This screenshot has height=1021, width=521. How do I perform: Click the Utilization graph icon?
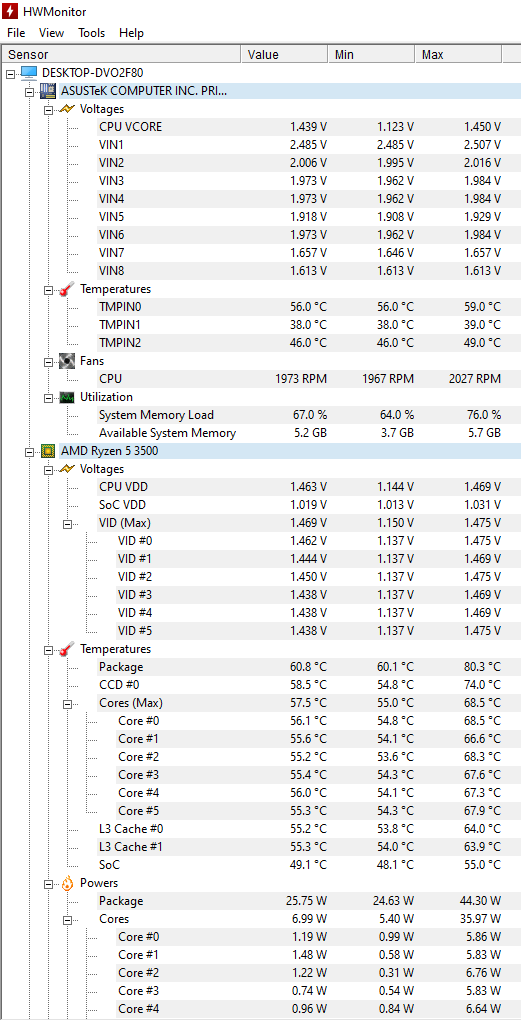pyautogui.click(x=67, y=397)
